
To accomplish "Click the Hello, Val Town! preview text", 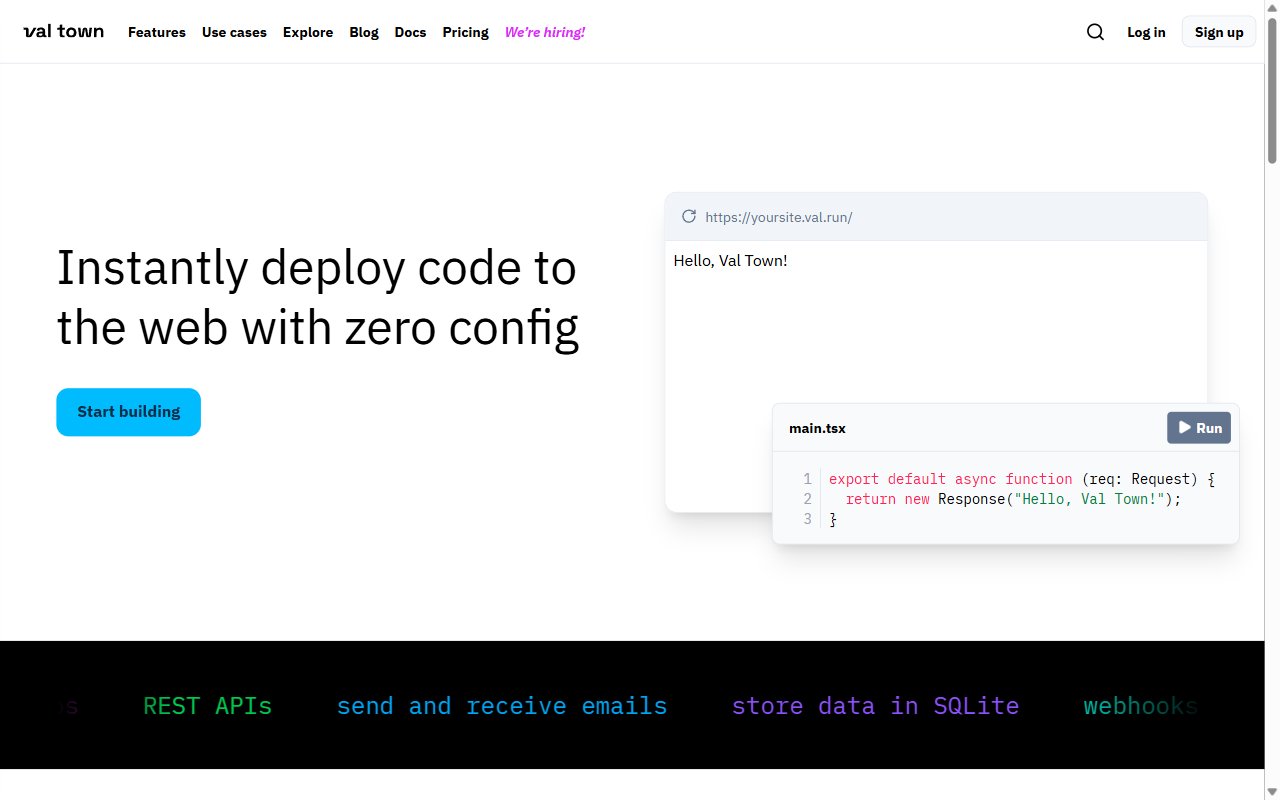I will click(x=730, y=261).
